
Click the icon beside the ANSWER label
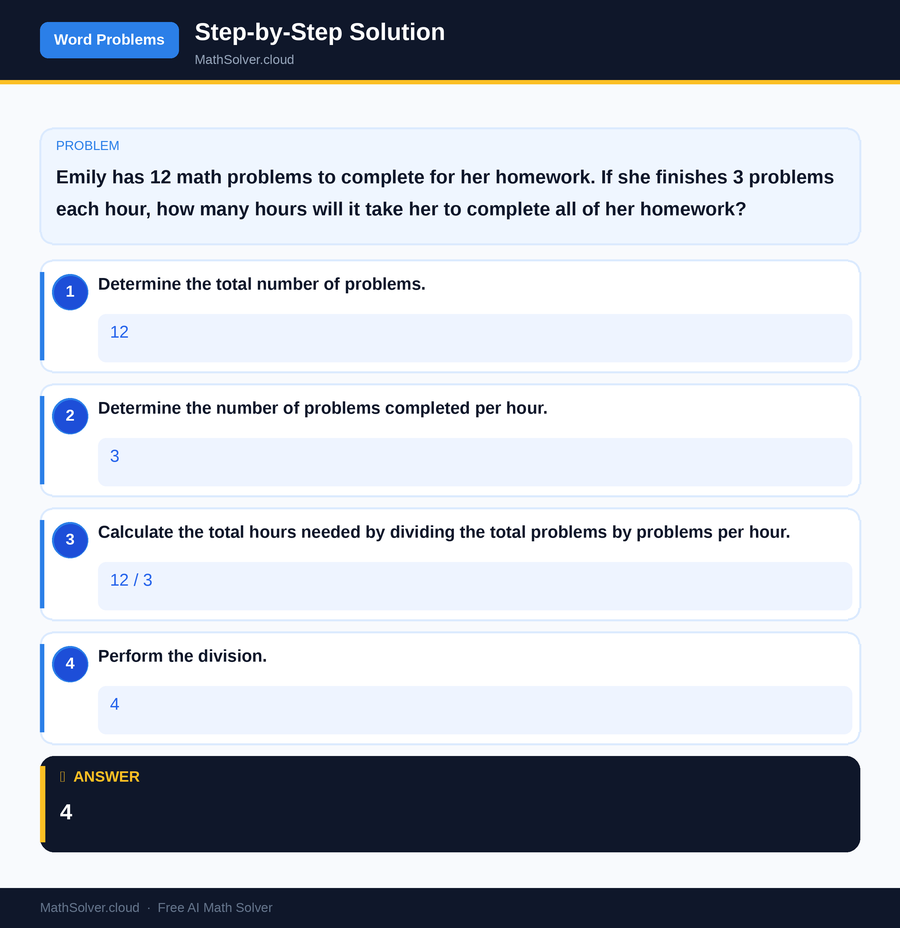(x=61, y=776)
